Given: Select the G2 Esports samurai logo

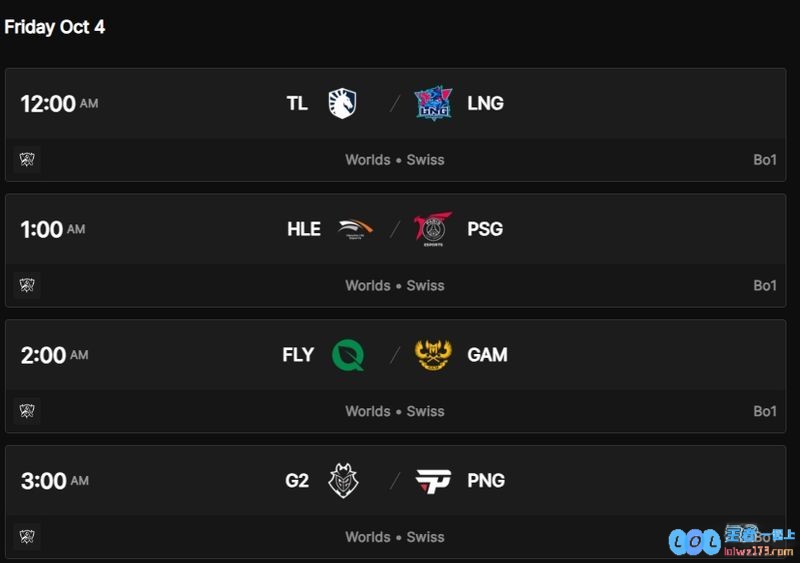Looking at the screenshot, I should tap(343, 480).
